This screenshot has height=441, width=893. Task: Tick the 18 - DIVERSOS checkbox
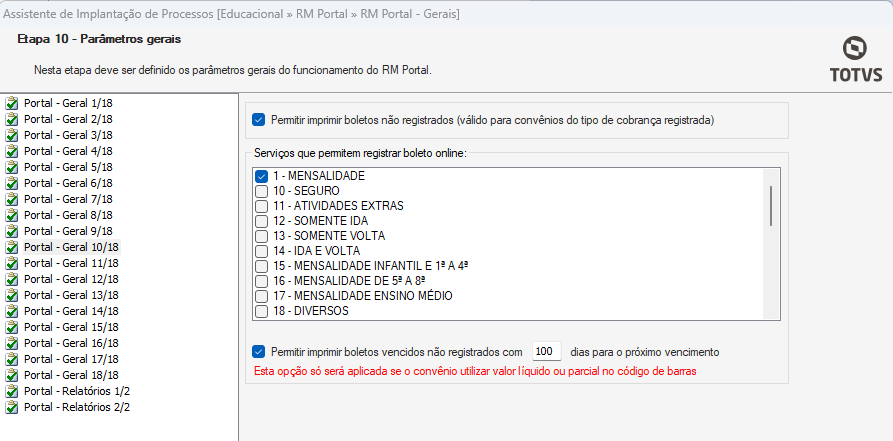pos(262,311)
